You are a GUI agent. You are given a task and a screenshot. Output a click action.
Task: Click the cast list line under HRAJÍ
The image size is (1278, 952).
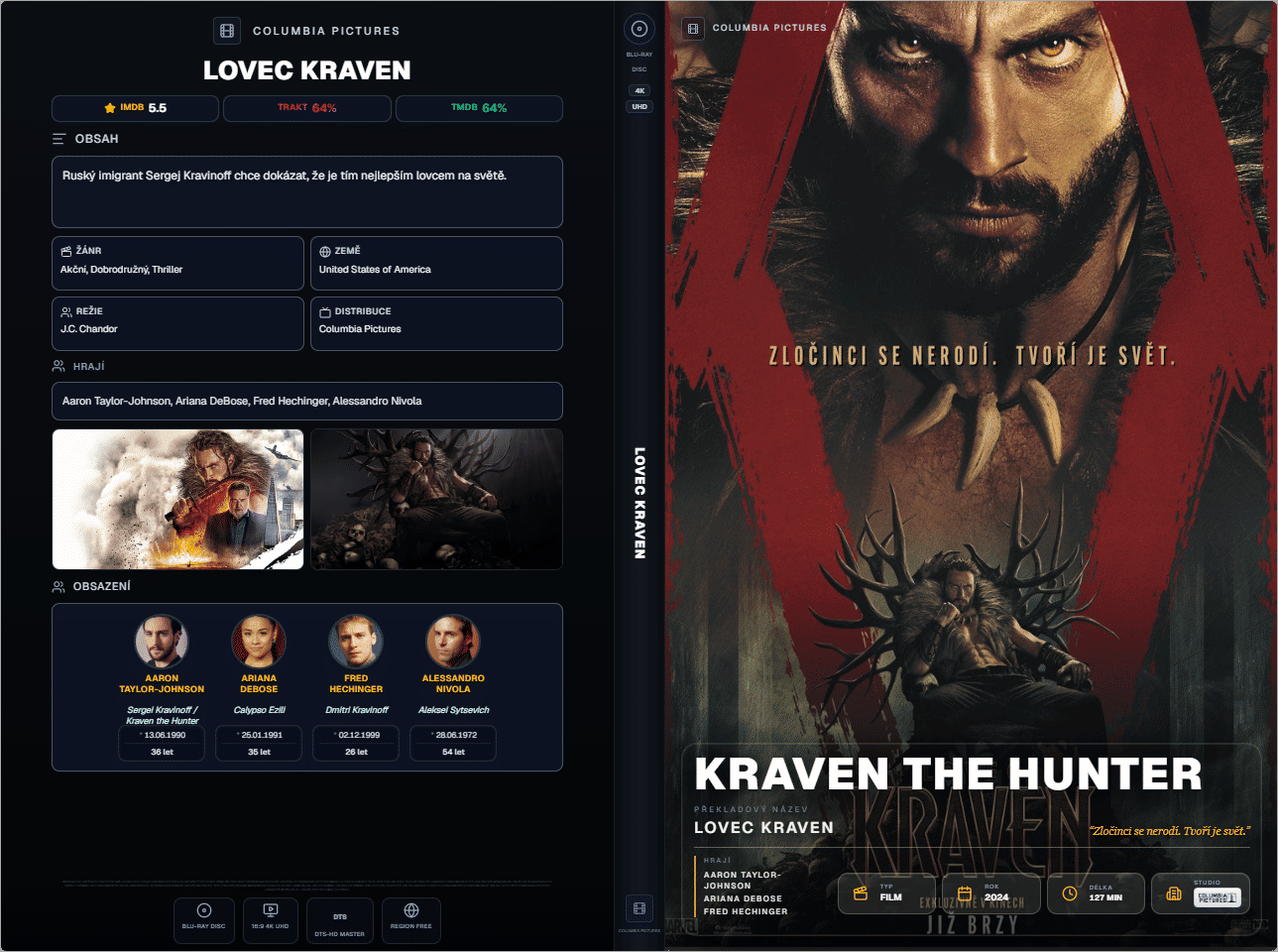coord(242,402)
